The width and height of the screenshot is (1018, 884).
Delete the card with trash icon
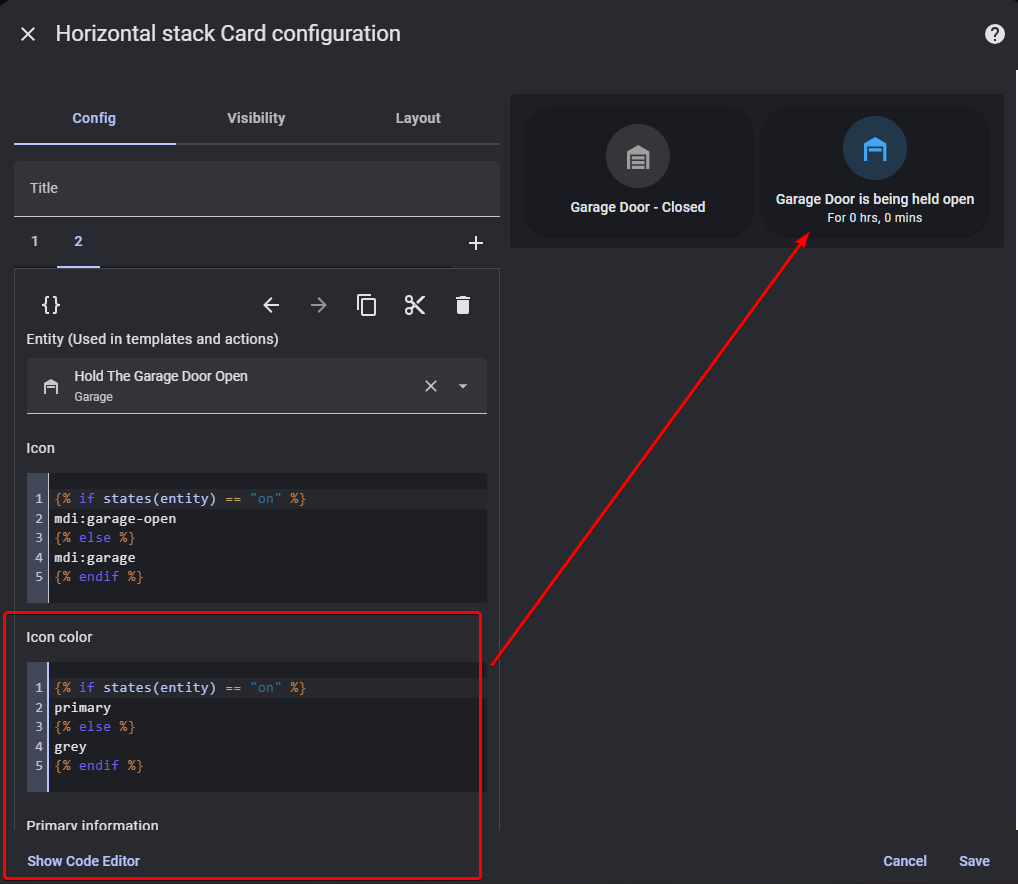[x=462, y=305]
